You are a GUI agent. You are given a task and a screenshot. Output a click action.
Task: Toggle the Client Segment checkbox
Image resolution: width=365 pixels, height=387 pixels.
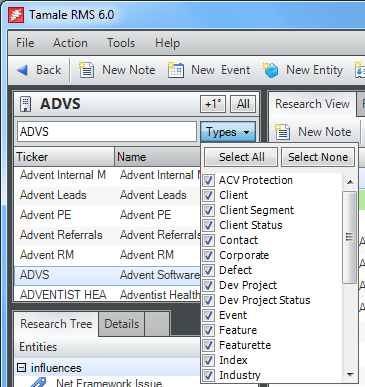pyautogui.click(x=208, y=210)
